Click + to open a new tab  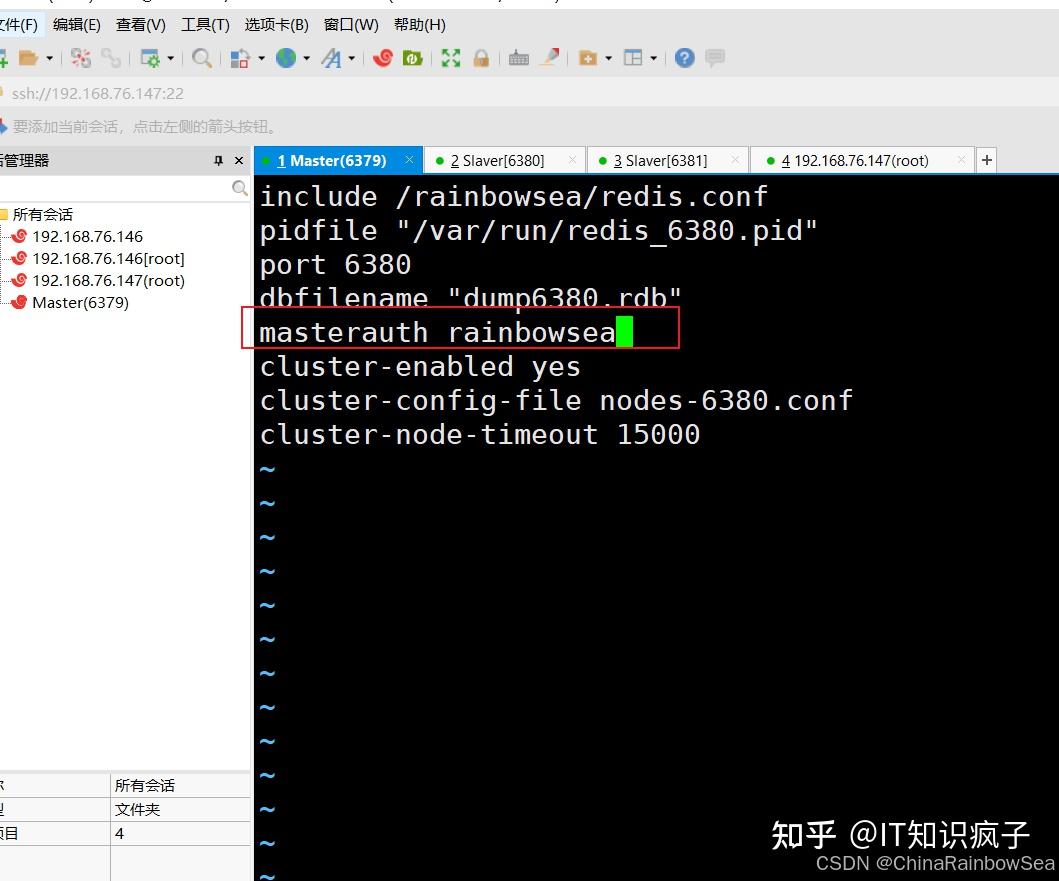[x=986, y=159]
